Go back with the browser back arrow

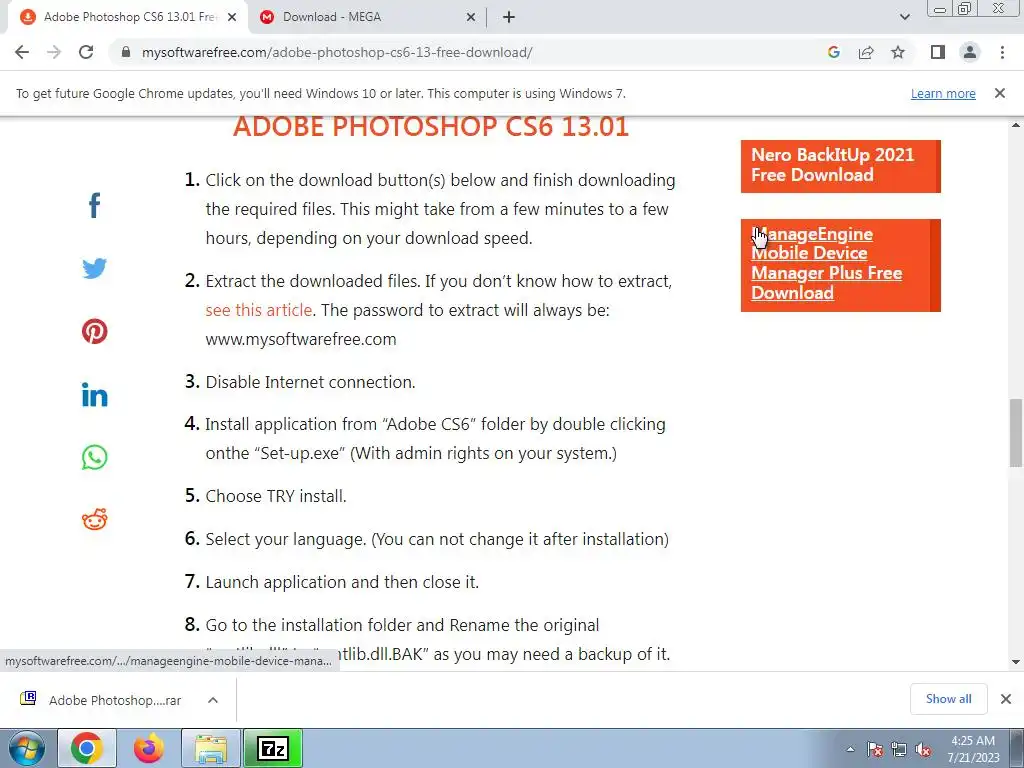22,52
